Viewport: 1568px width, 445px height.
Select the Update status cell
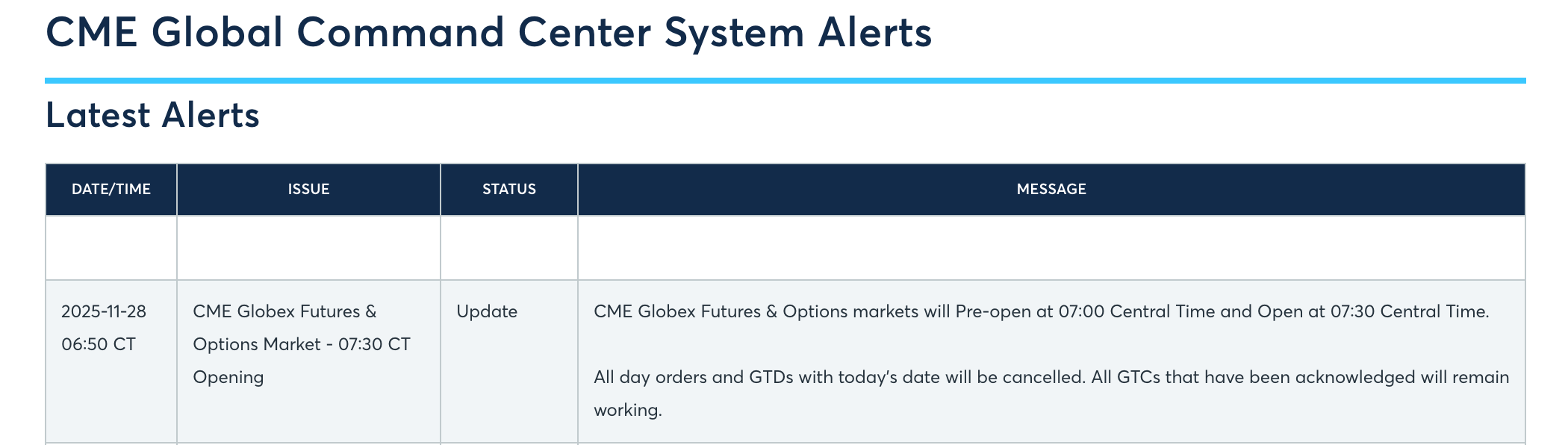click(x=487, y=311)
